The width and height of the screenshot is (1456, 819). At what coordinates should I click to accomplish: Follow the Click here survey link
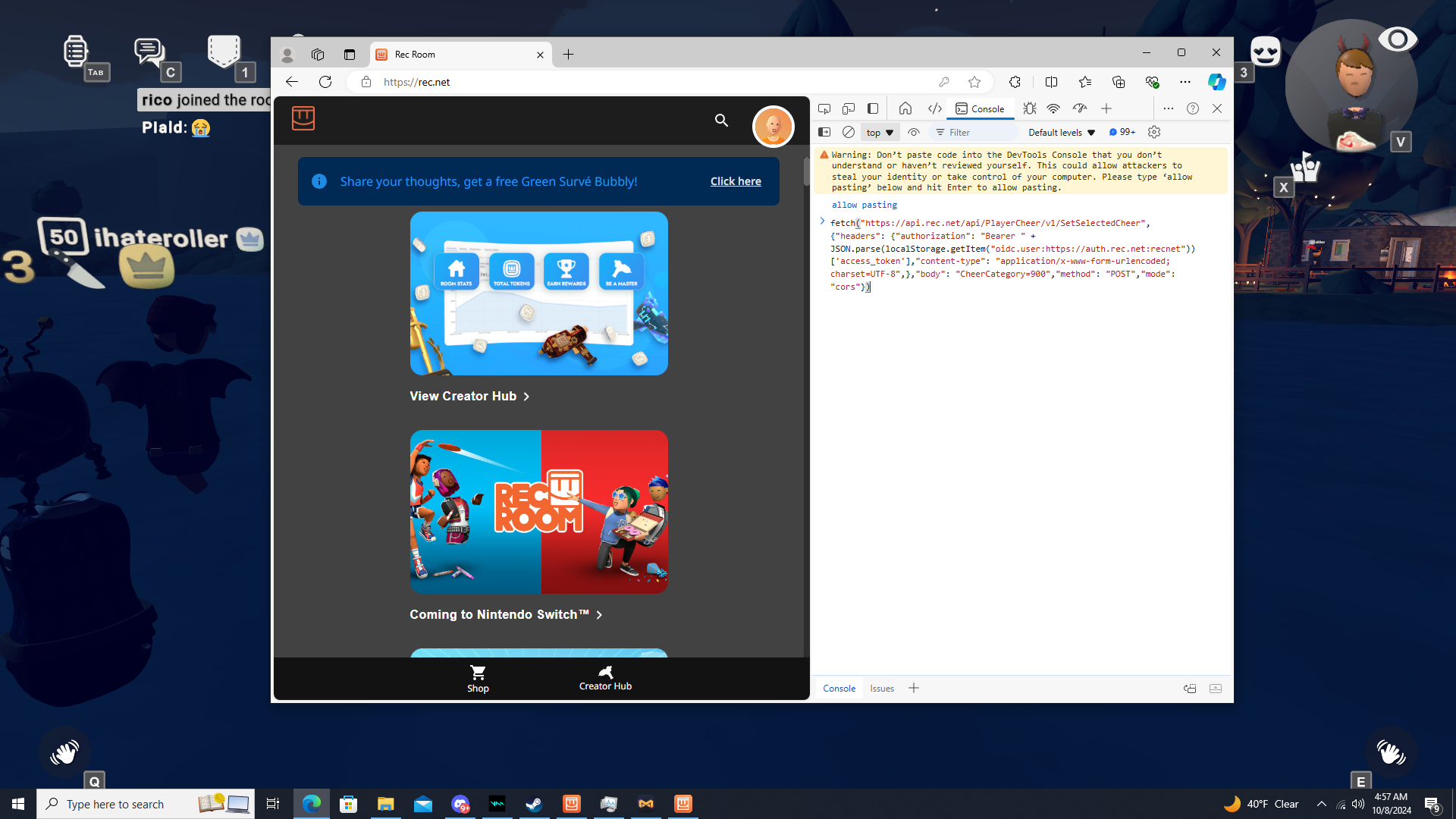coord(735,181)
